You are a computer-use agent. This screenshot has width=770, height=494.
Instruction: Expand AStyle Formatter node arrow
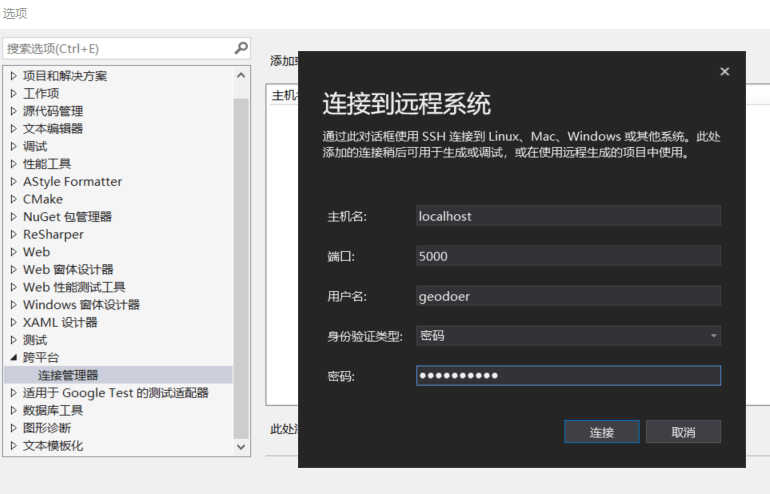14,182
